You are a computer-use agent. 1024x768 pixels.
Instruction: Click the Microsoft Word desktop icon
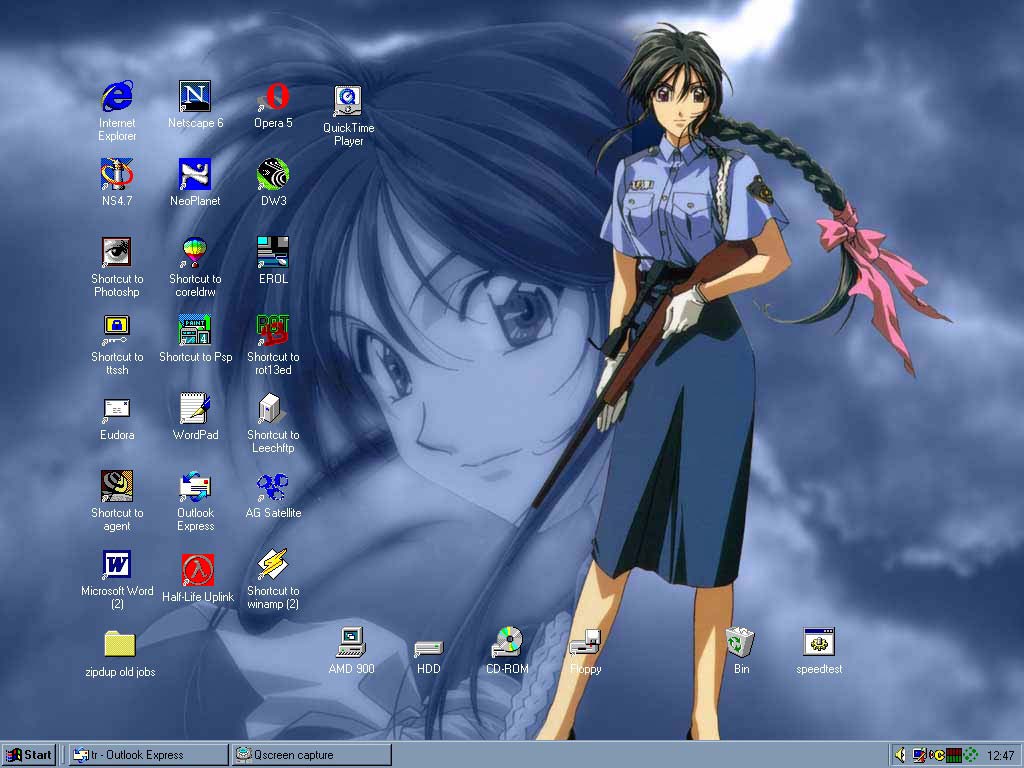[117, 565]
